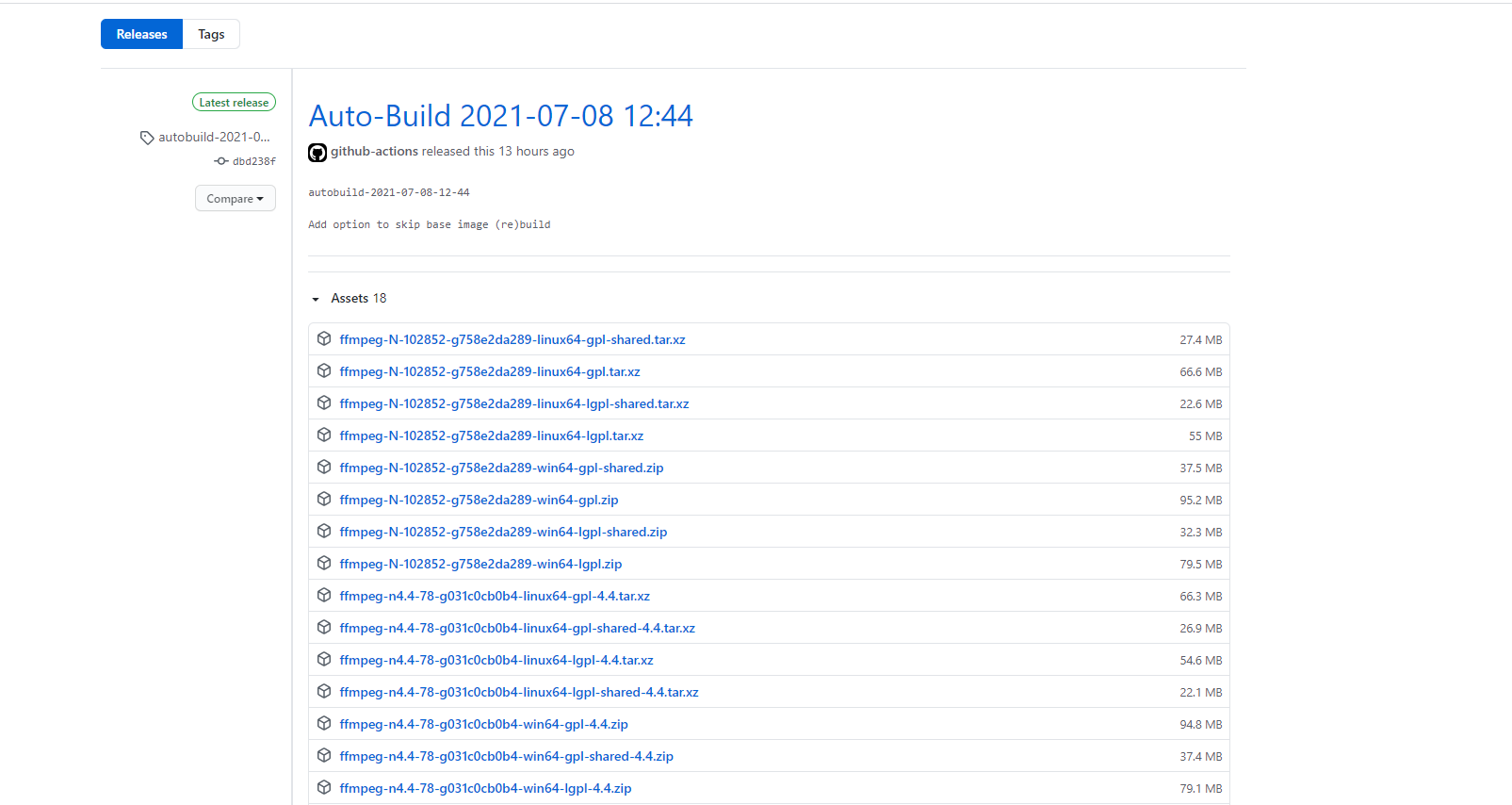Click package icon beside n4.4-78 win64-gpl-4.4.zip
Viewport: 1512px width, 805px height.
(324, 723)
